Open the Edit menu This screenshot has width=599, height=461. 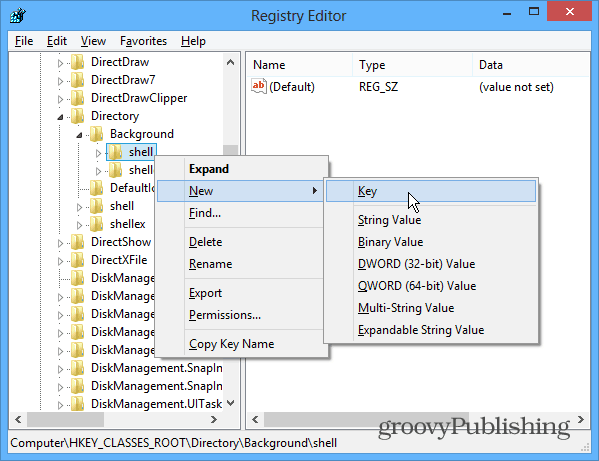pyautogui.click(x=57, y=41)
